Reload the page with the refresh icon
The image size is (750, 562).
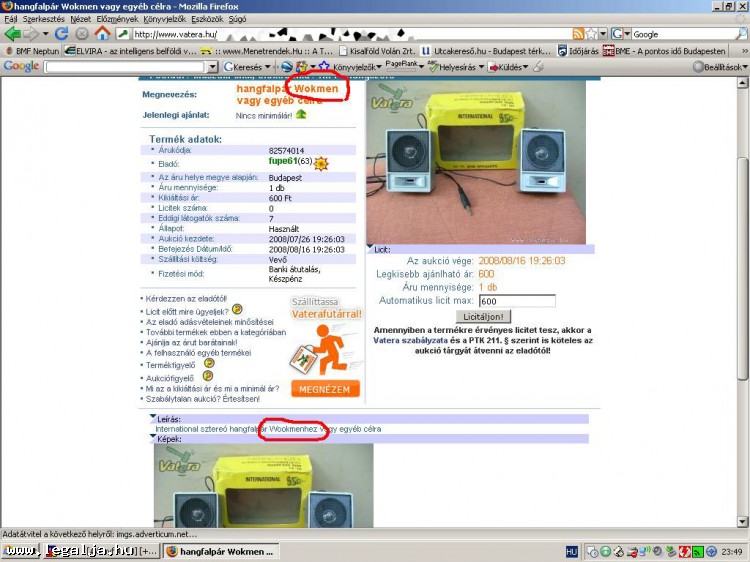pos(61,34)
